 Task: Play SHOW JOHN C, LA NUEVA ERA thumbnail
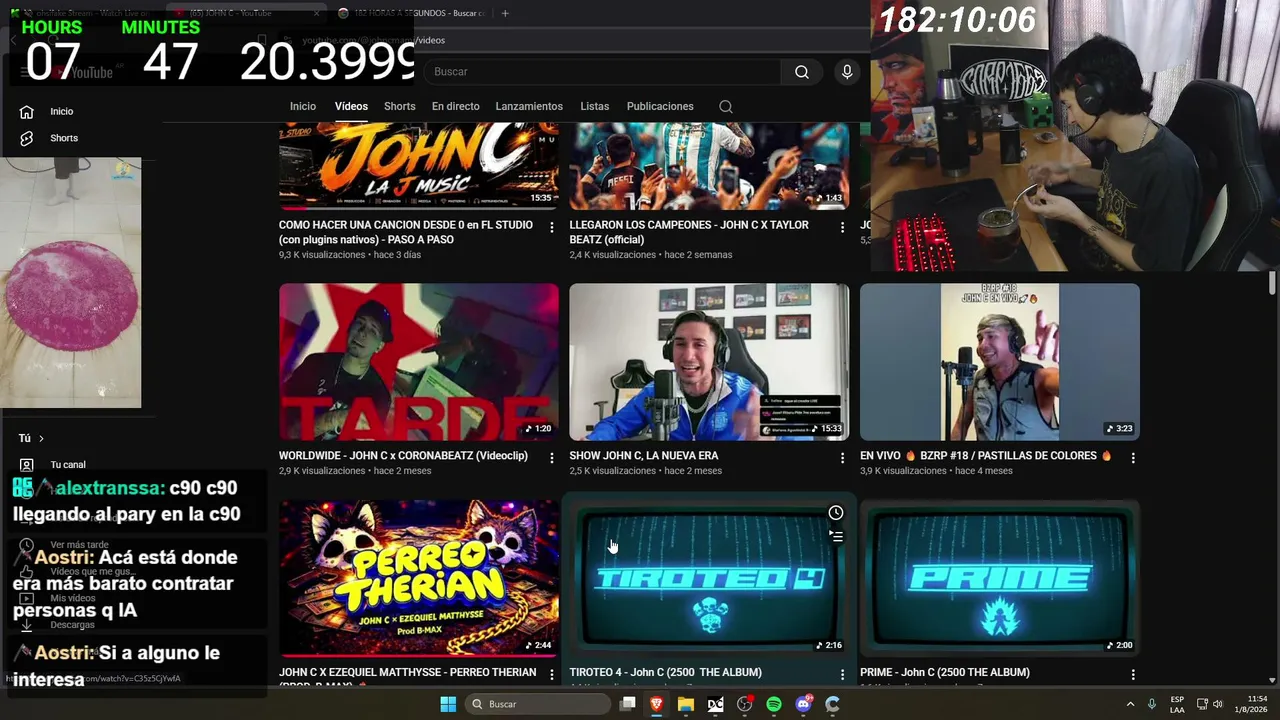709,362
